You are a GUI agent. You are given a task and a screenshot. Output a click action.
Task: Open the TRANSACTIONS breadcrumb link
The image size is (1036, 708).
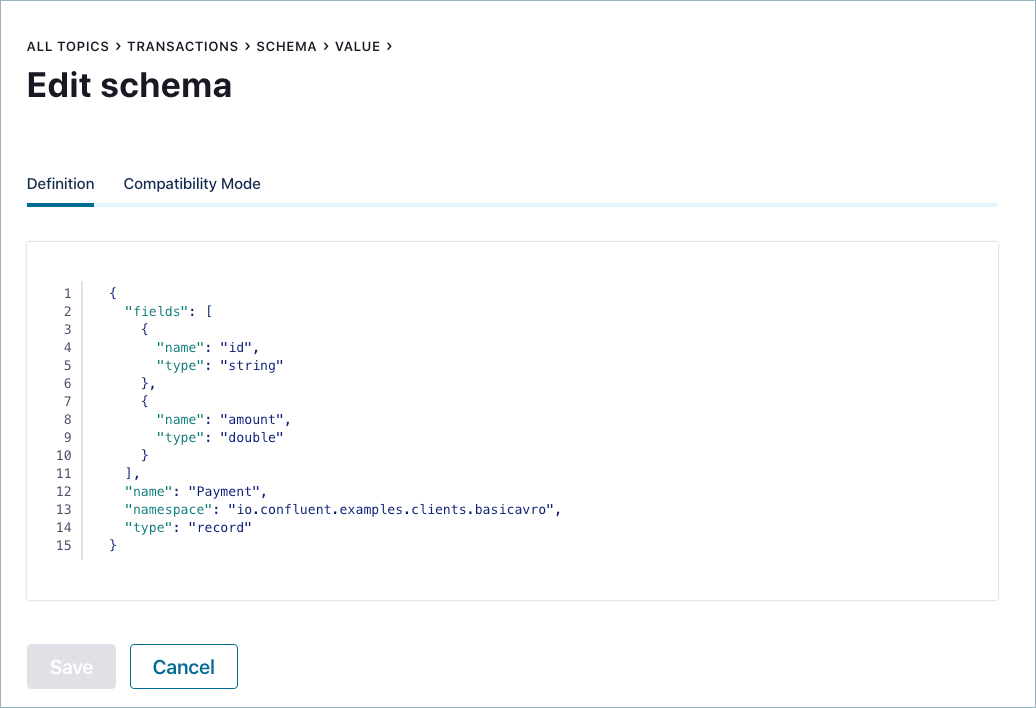pyautogui.click(x=182, y=47)
